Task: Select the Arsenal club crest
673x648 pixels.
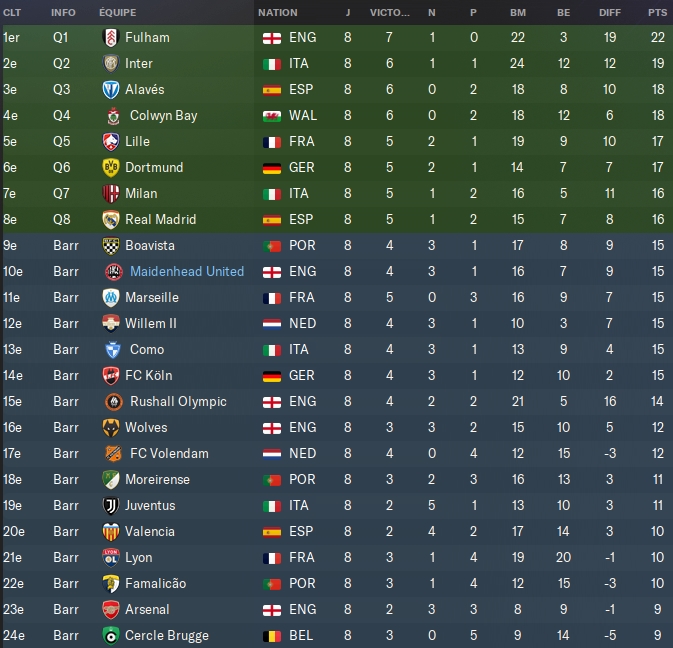Action: click(112, 609)
